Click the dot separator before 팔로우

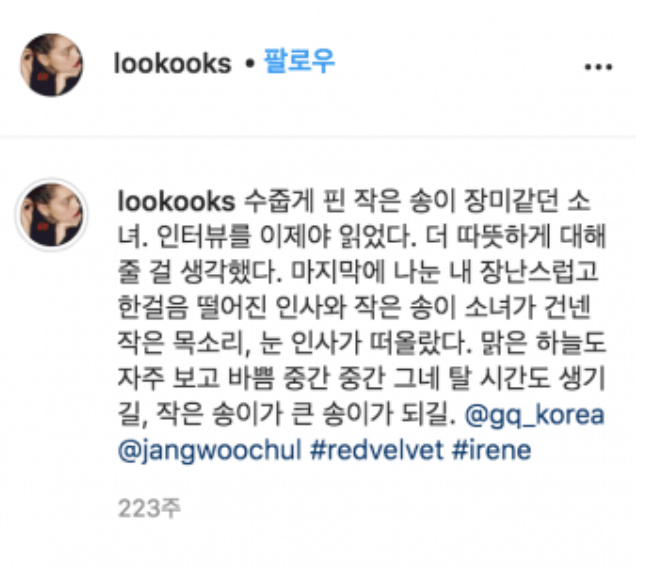point(250,65)
